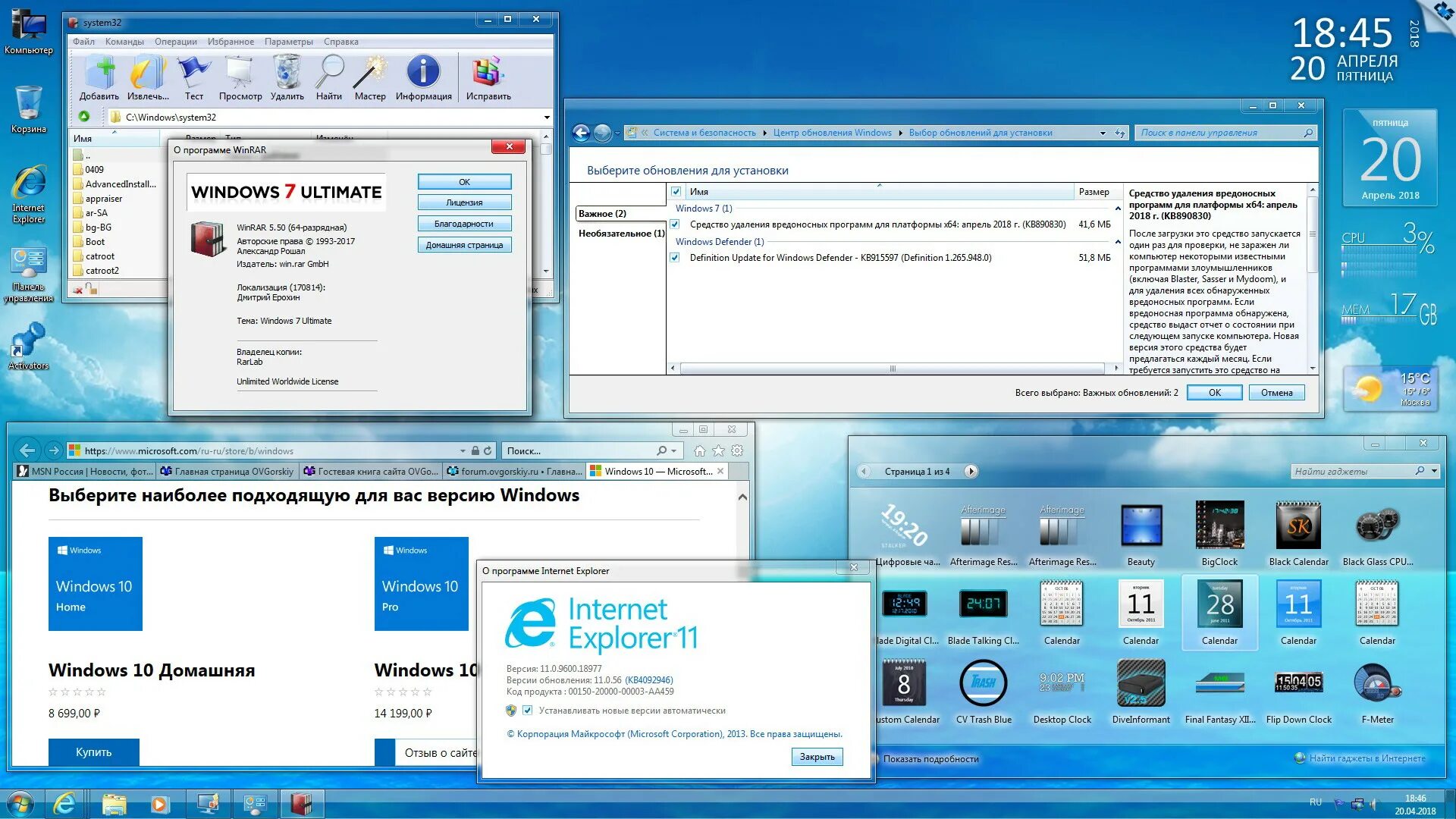Image resolution: width=1456 pixels, height=819 pixels.
Task: Pick the CV Trash Blue gadget
Action: [x=983, y=683]
